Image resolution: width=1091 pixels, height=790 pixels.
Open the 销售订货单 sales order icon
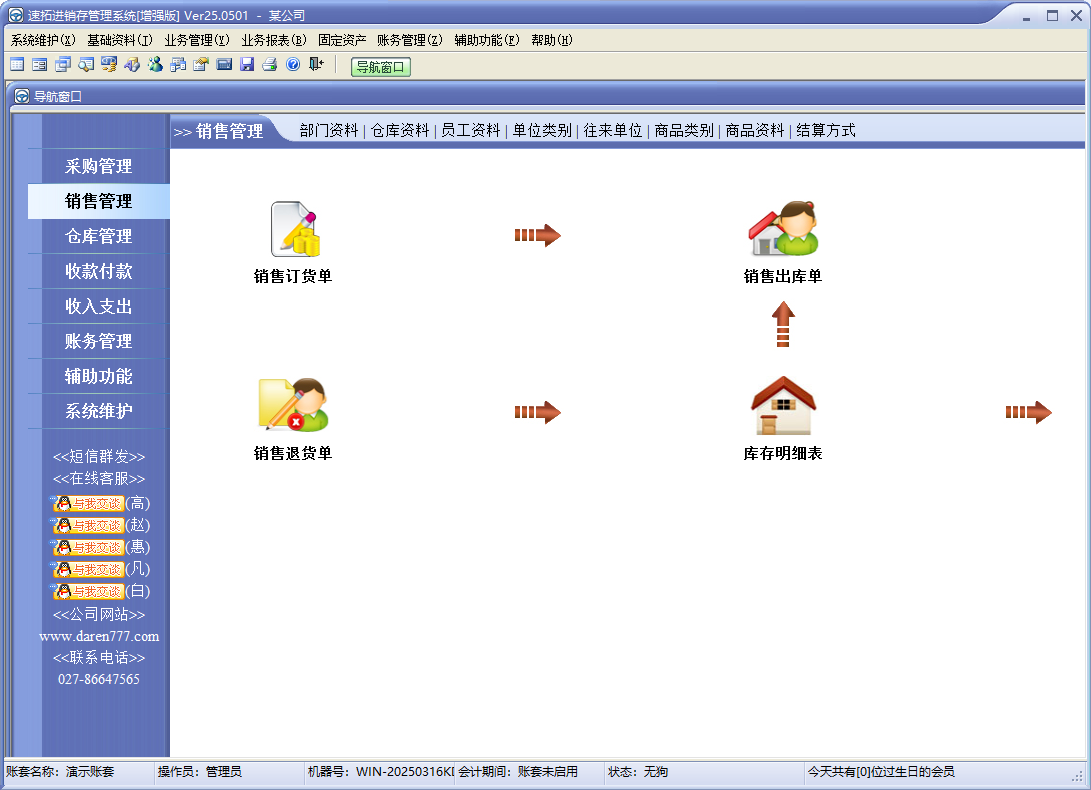tap(294, 230)
